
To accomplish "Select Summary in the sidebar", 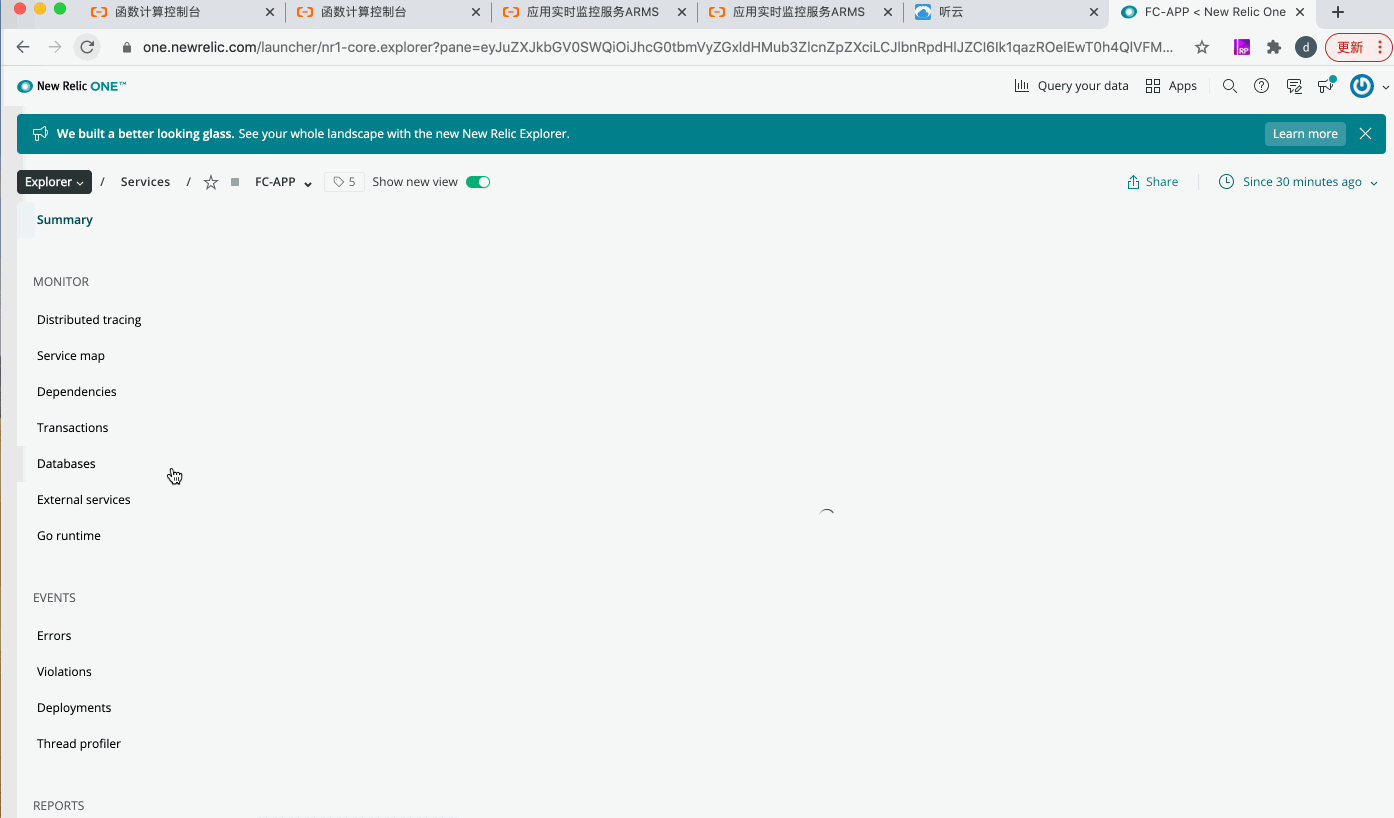I will pos(65,220).
